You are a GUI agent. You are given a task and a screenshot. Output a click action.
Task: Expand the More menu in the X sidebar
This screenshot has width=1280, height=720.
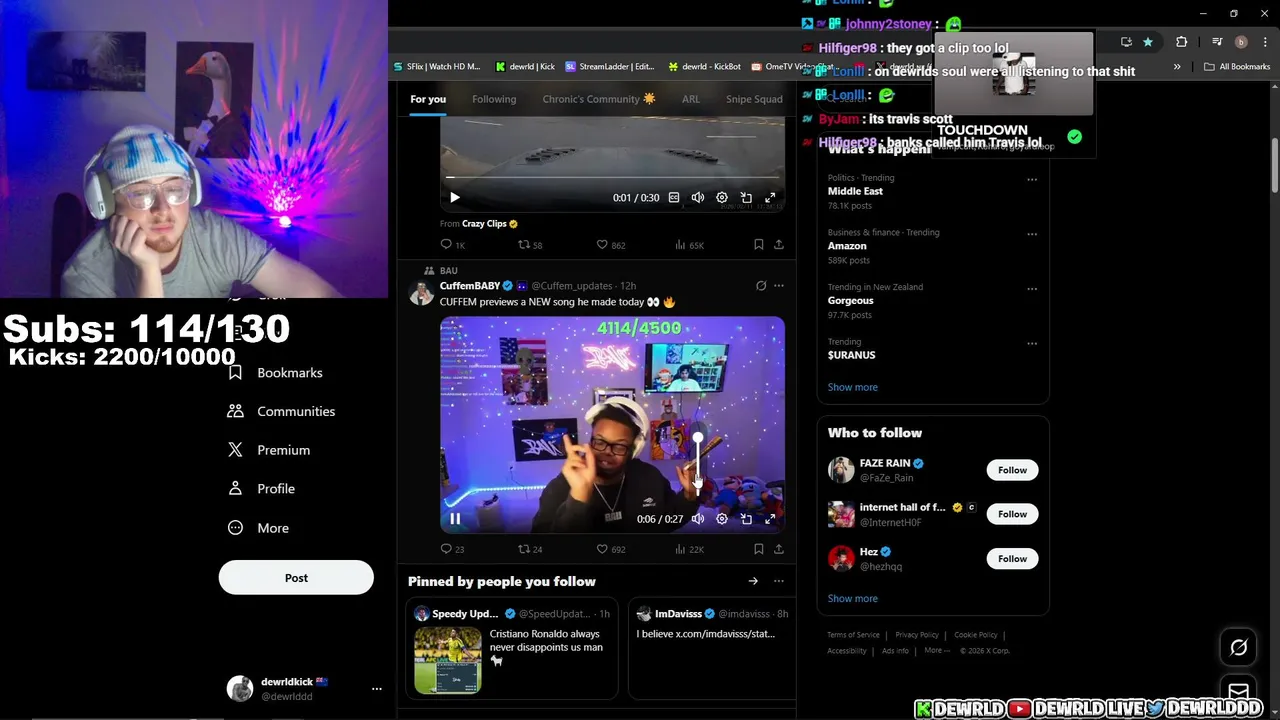pyautogui.click(x=258, y=528)
